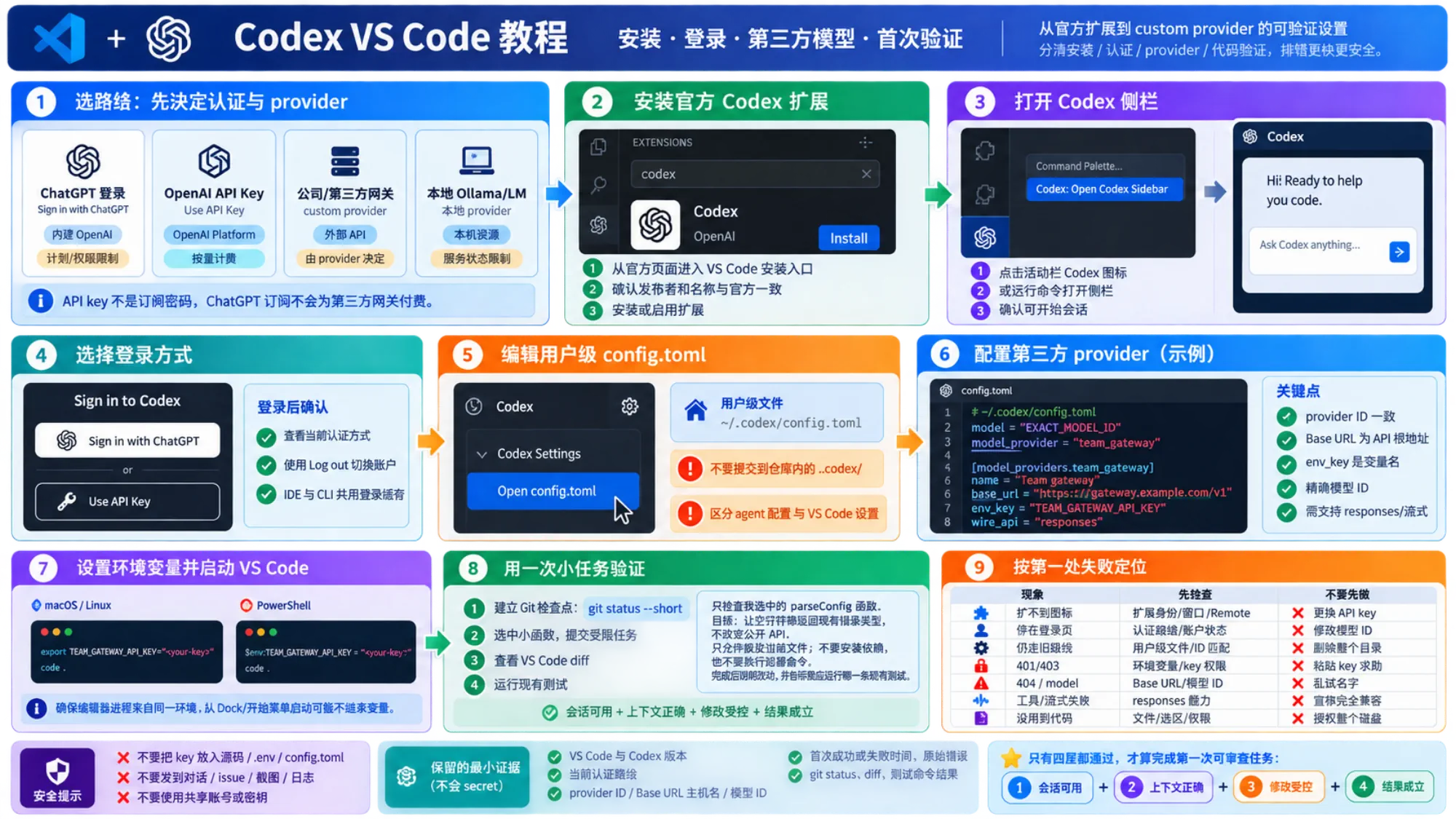1456x819 pixels.
Task: Click the 外部 API tag under 公司/第三方网关
Action: point(345,234)
